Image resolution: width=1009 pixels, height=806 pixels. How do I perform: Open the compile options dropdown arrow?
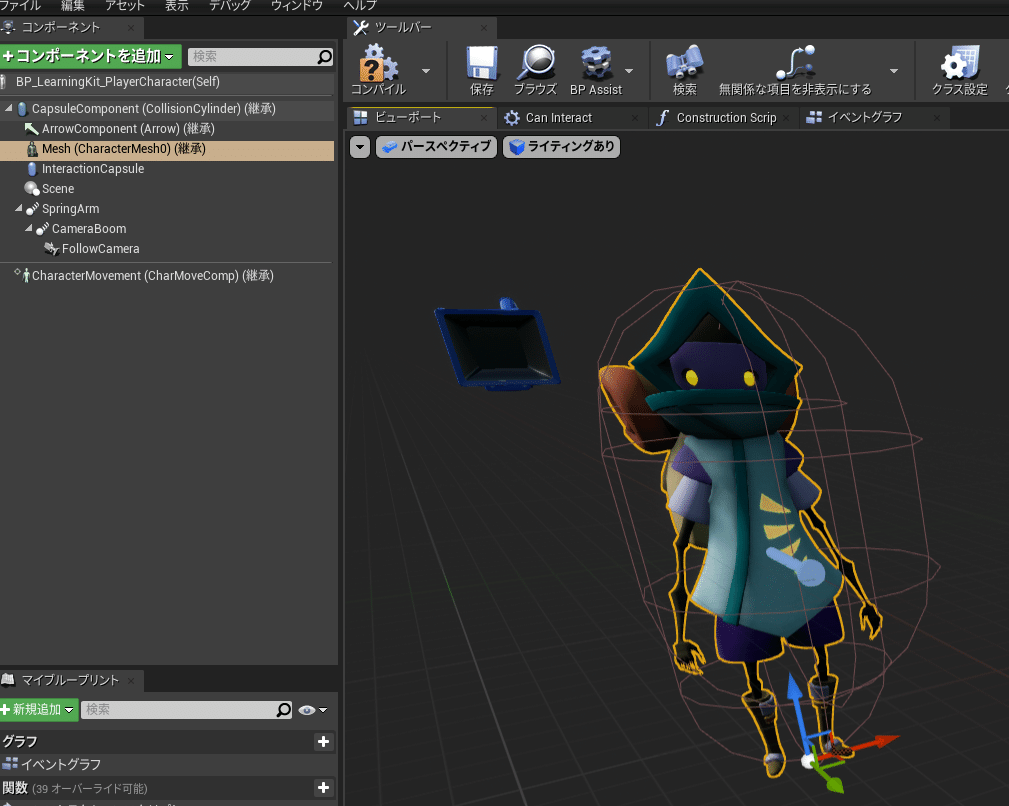pos(426,71)
